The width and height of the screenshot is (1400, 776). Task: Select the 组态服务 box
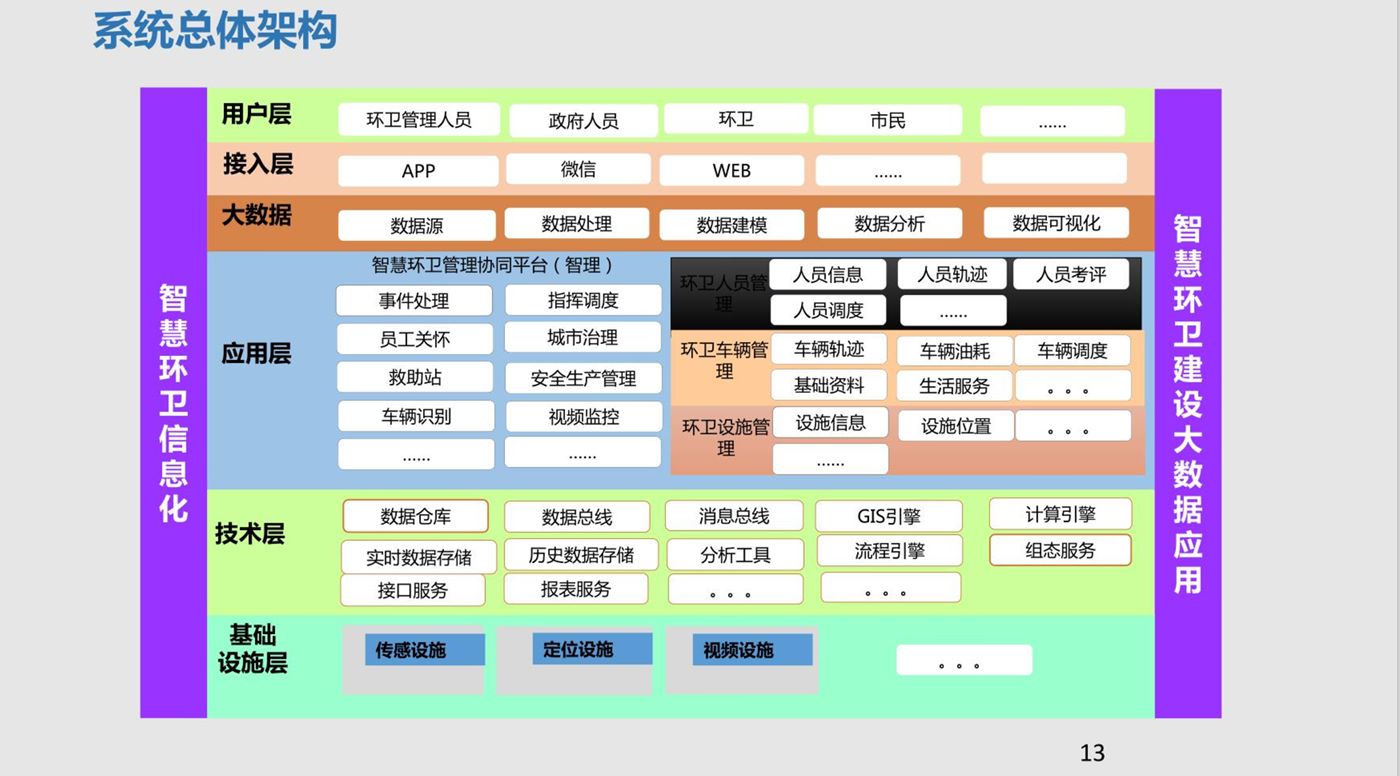pos(1061,550)
